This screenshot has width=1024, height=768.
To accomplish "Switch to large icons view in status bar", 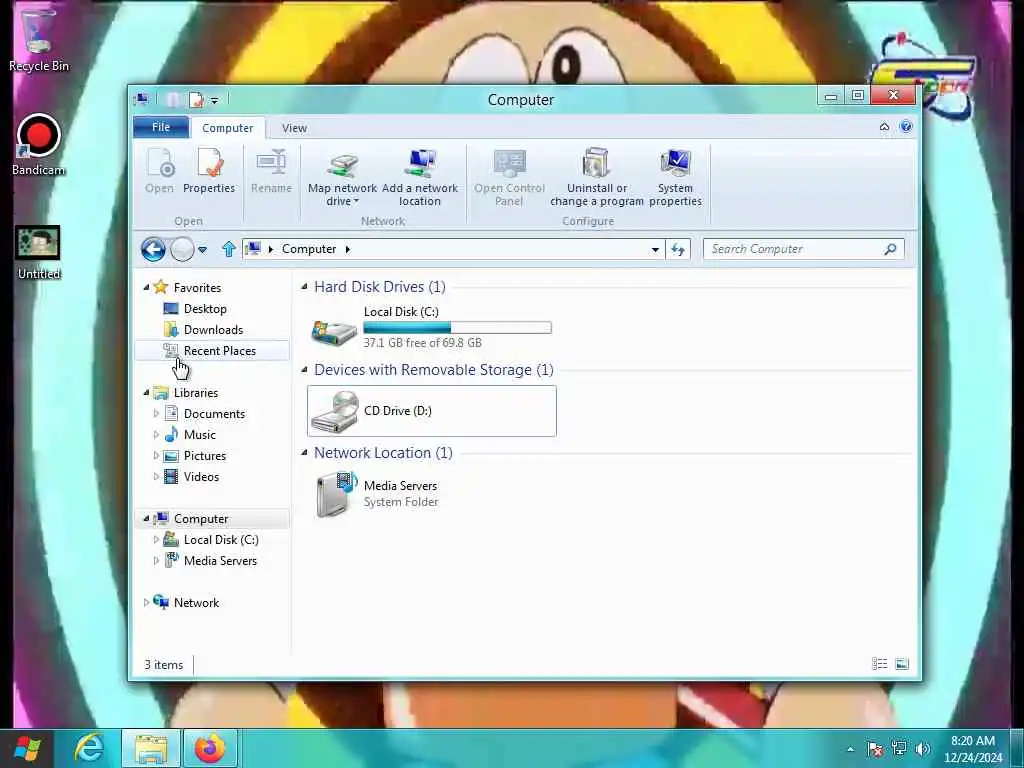I will 902,664.
